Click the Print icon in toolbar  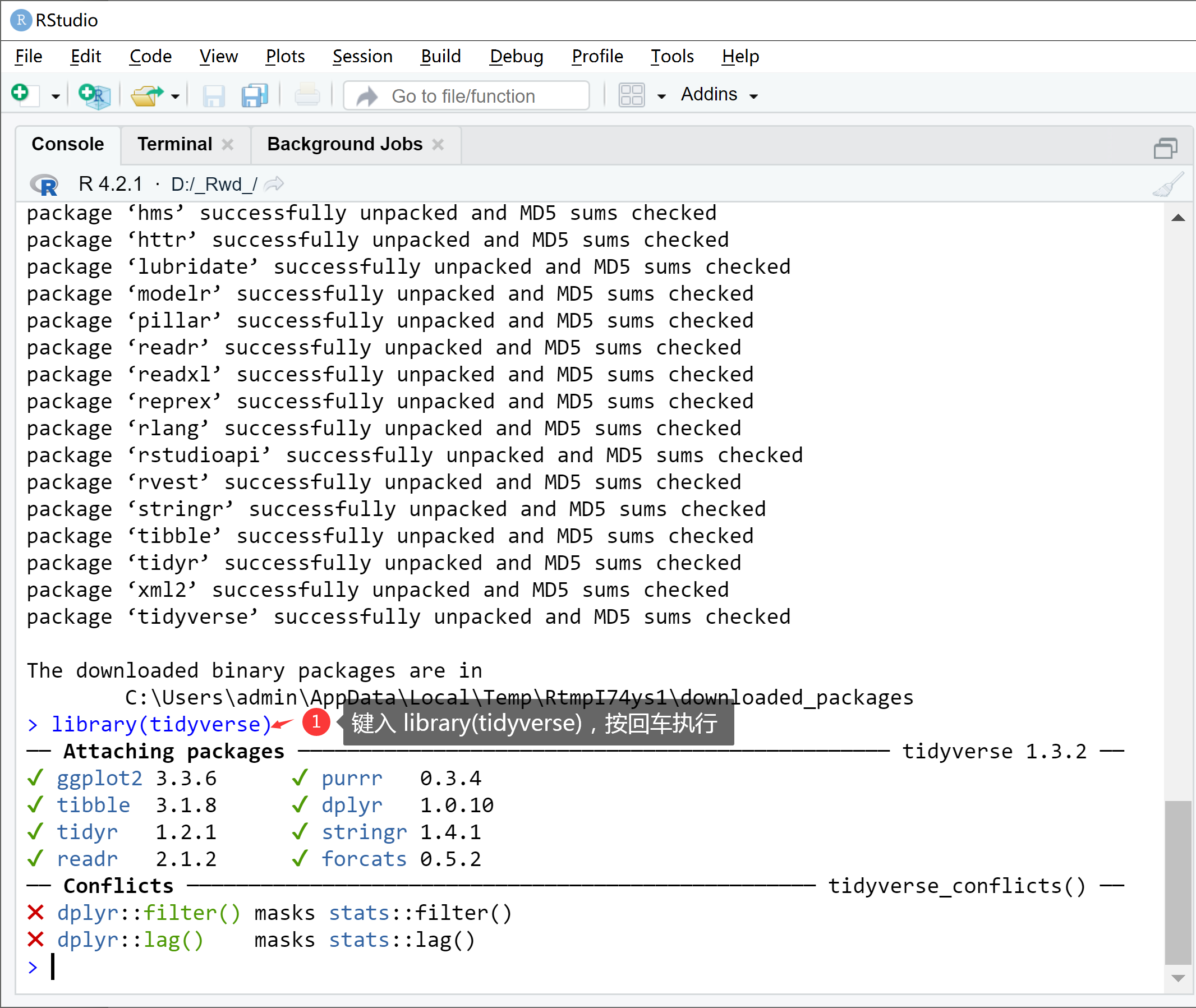307,95
